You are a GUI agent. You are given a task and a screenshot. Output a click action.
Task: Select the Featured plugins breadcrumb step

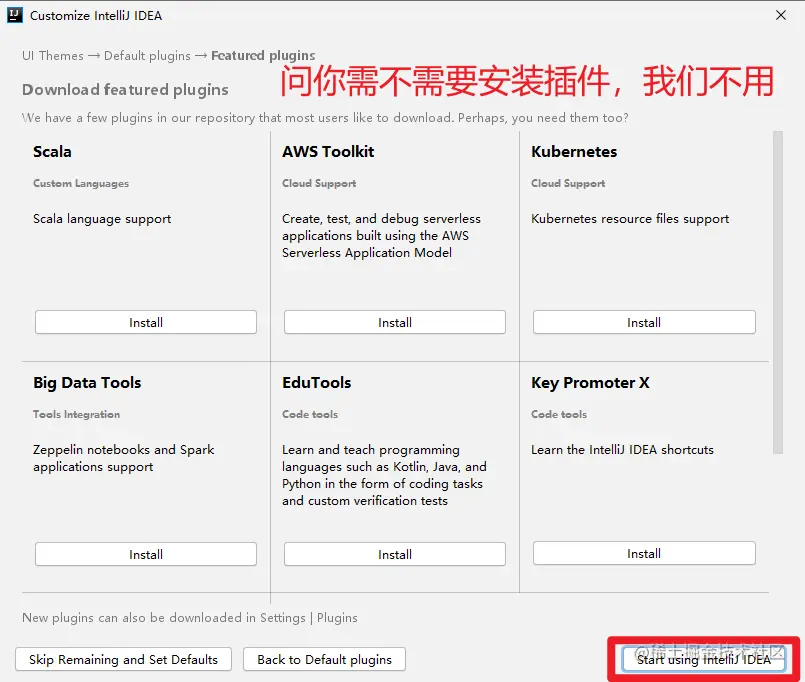click(263, 55)
